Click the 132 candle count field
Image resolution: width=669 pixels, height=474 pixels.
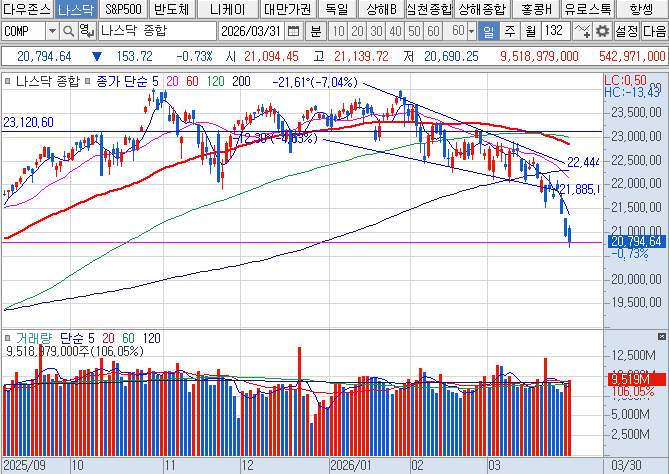(x=556, y=31)
